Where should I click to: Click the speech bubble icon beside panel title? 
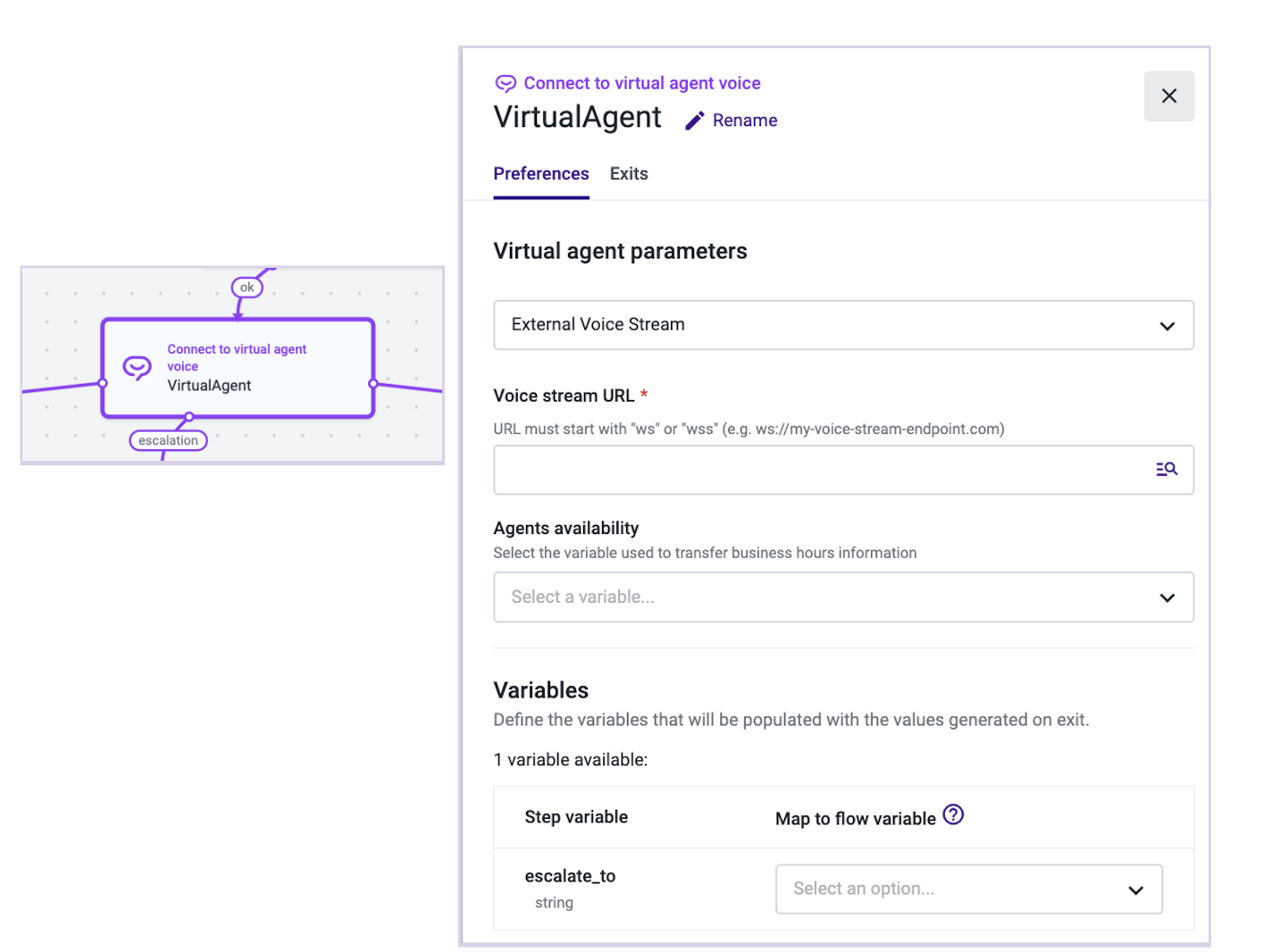click(x=506, y=83)
